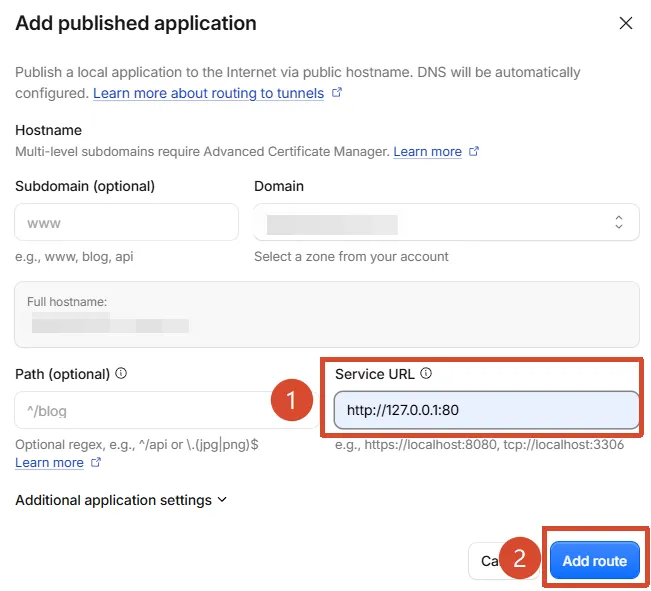
Task: Click the info icon next to Service URL
Action: (x=426, y=373)
